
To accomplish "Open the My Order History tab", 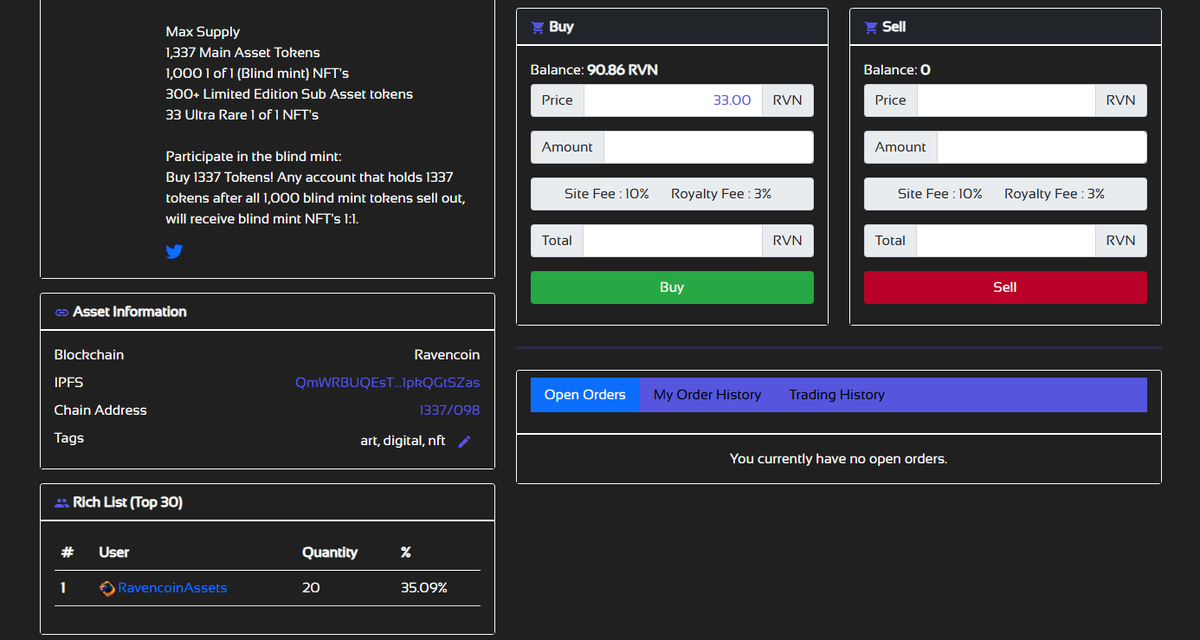I will pos(707,395).
